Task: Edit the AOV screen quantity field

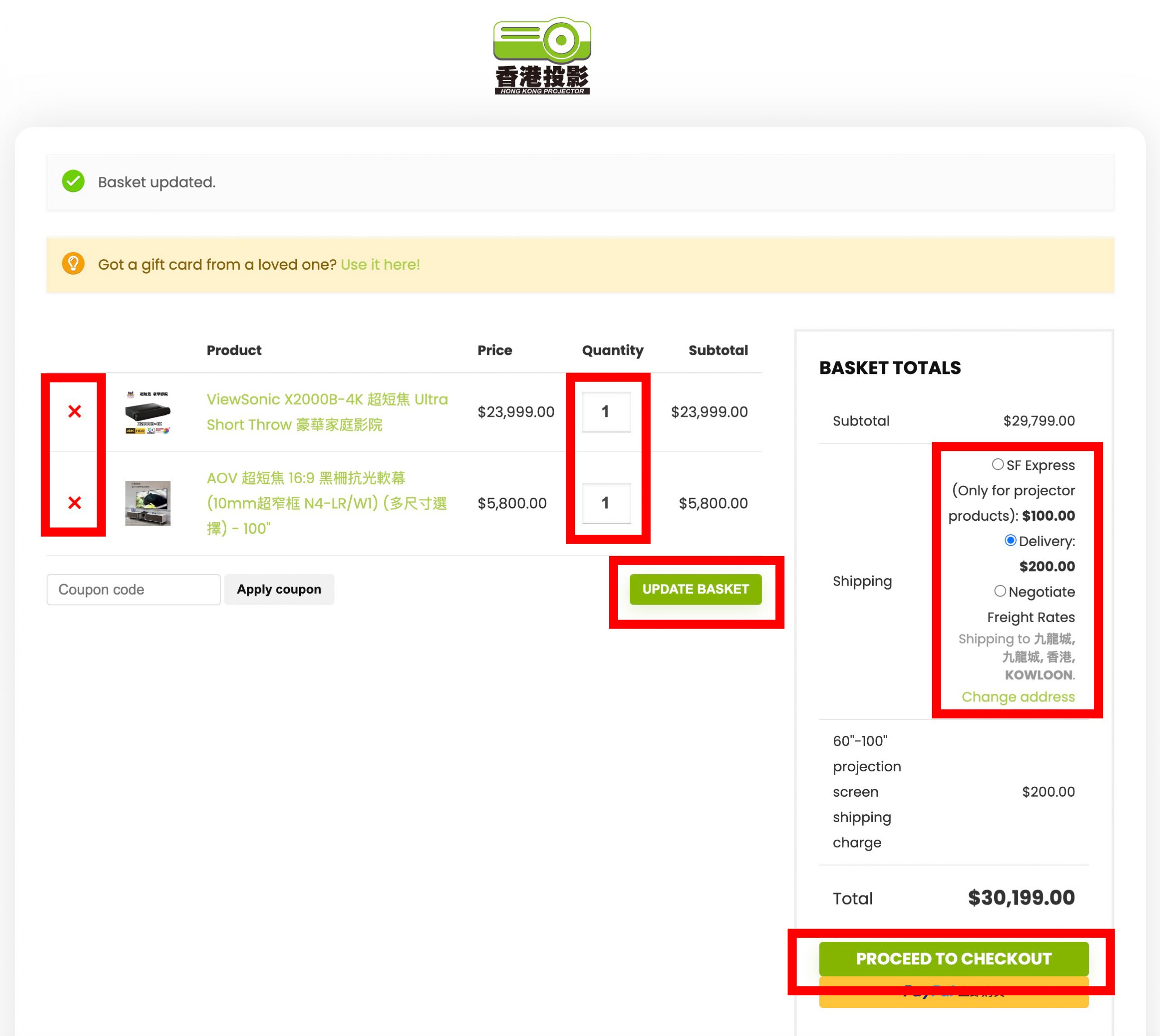Action: (x=606, y=503)
